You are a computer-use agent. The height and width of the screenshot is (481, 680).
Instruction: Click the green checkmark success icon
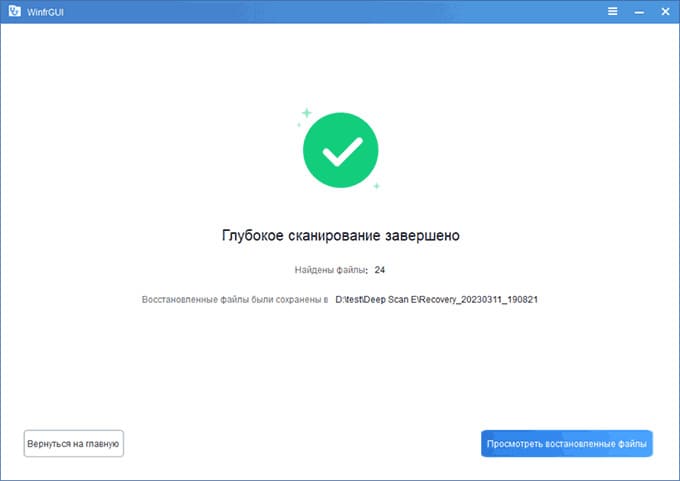coord(340,150)
